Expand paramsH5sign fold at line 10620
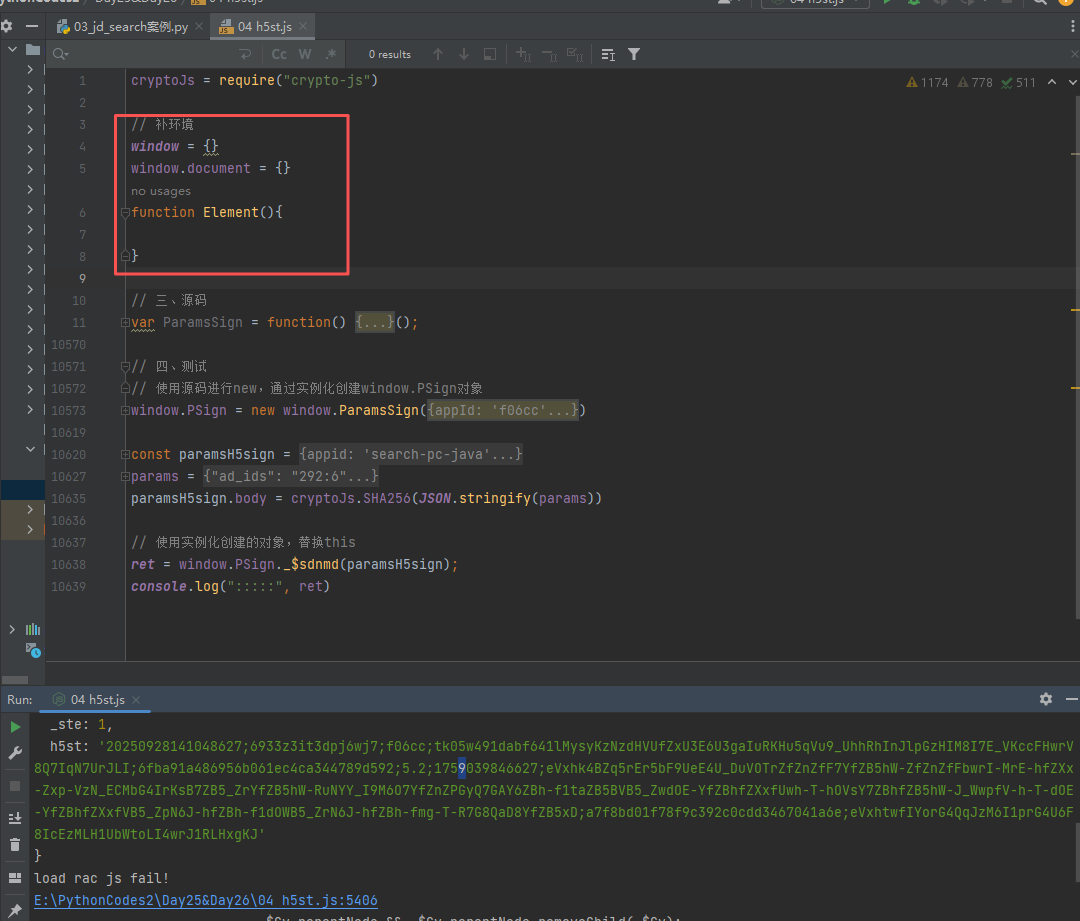Viewport: 1080px width, 921px height. 125,455
